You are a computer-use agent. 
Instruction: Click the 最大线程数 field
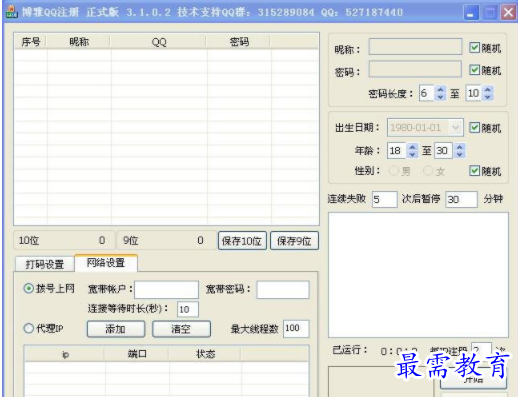[296, 329]
